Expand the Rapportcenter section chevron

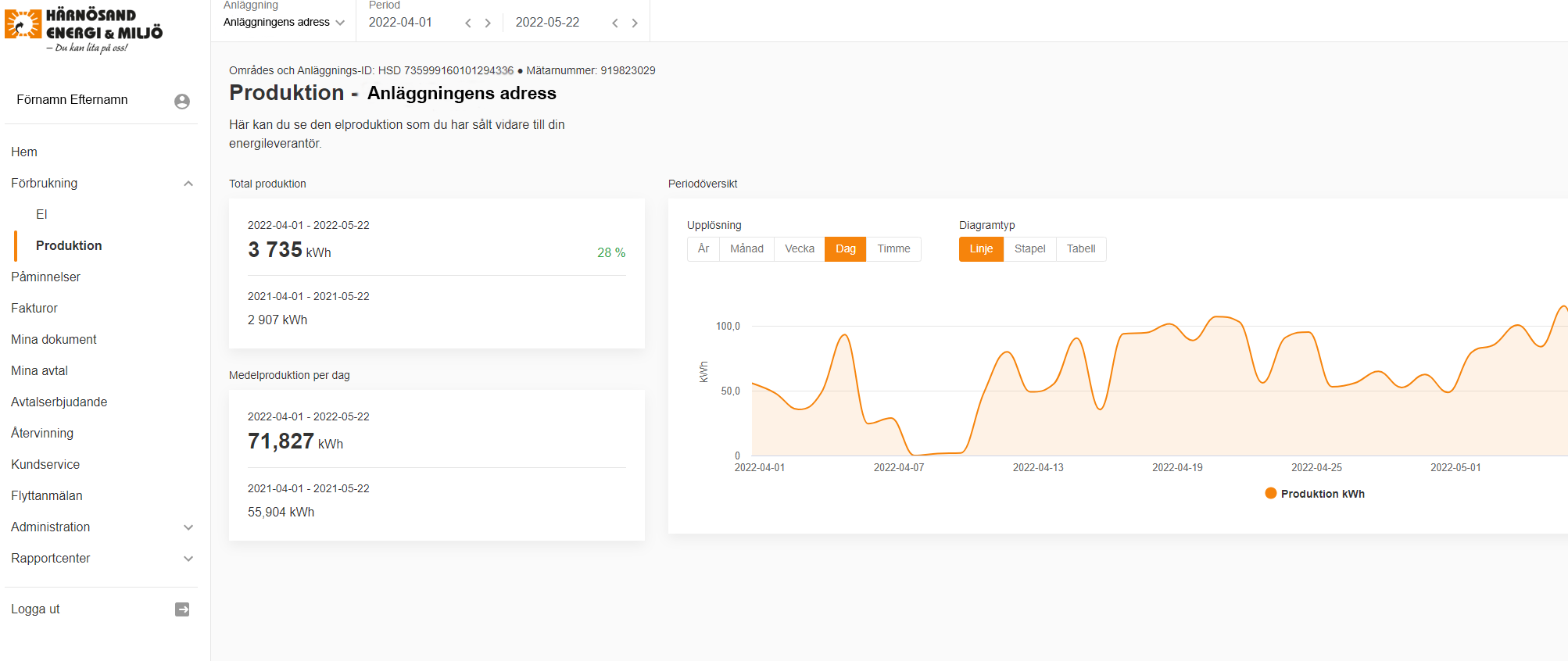pos(188,559)
